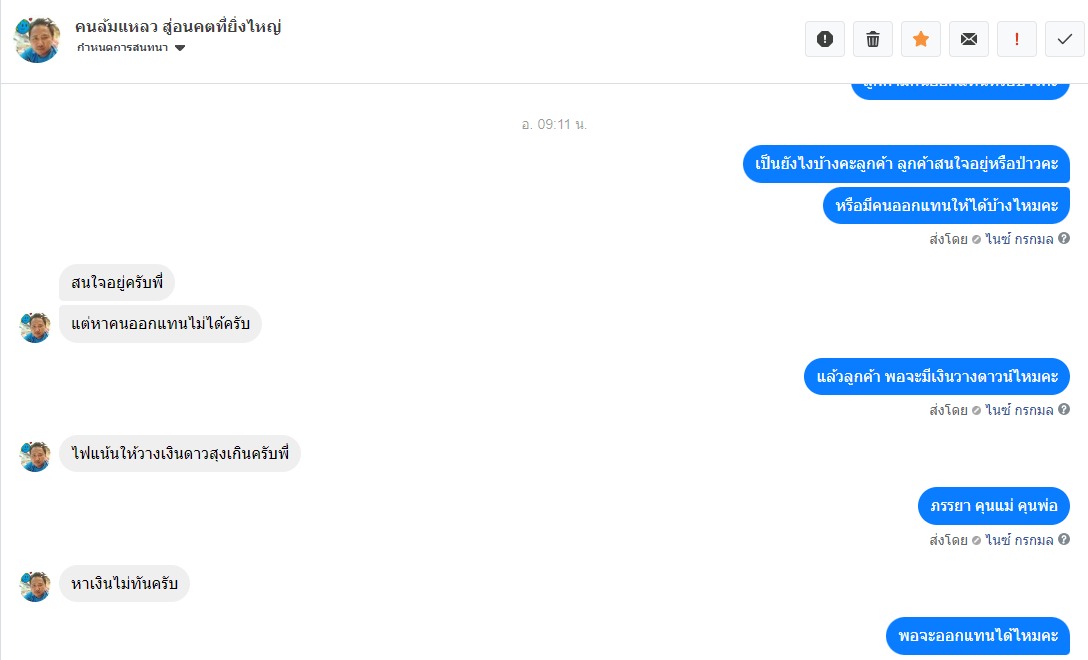
Task: Click avatar next to หาเงินไม่ทันครับ message
Action: (35, 586)
